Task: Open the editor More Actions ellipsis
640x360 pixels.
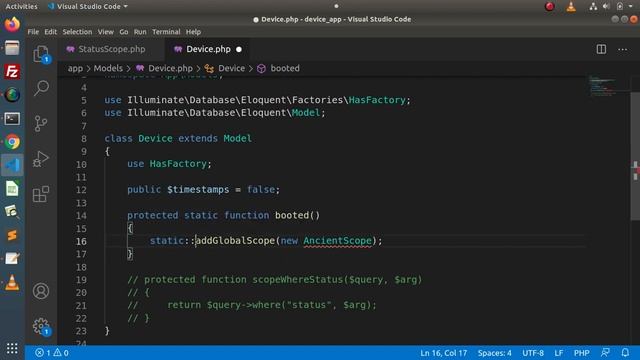Action: tap(622, 49)
